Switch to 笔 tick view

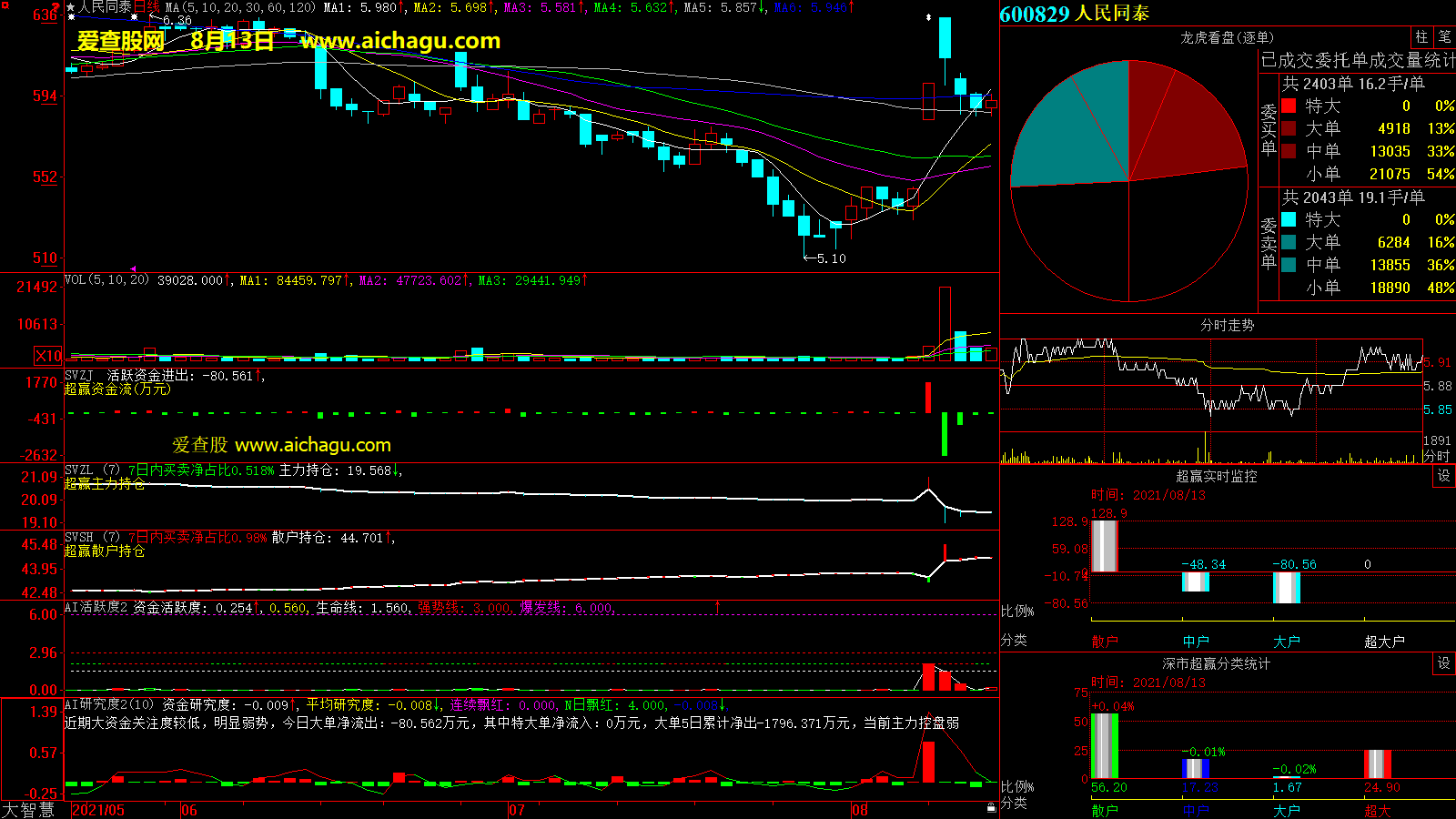pos(1444,36)
